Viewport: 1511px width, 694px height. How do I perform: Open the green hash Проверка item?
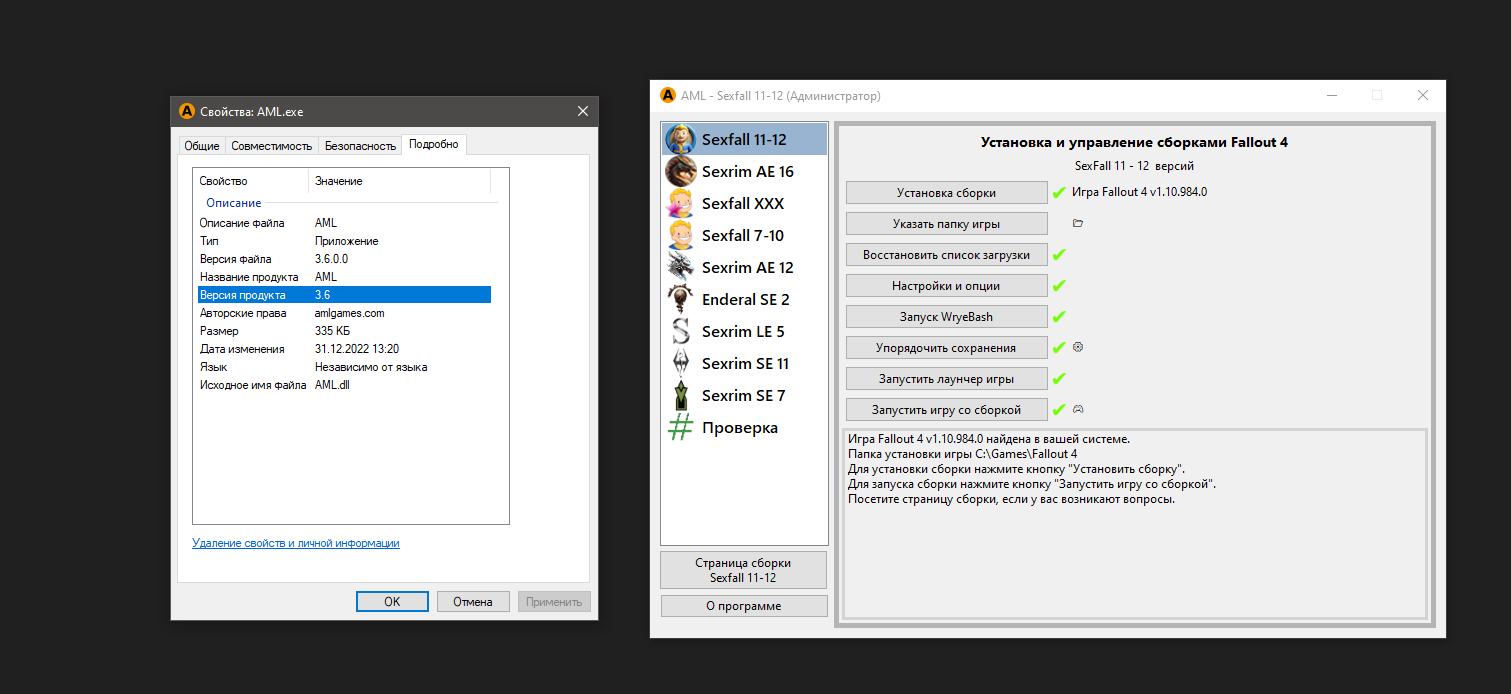click(681, 428)
